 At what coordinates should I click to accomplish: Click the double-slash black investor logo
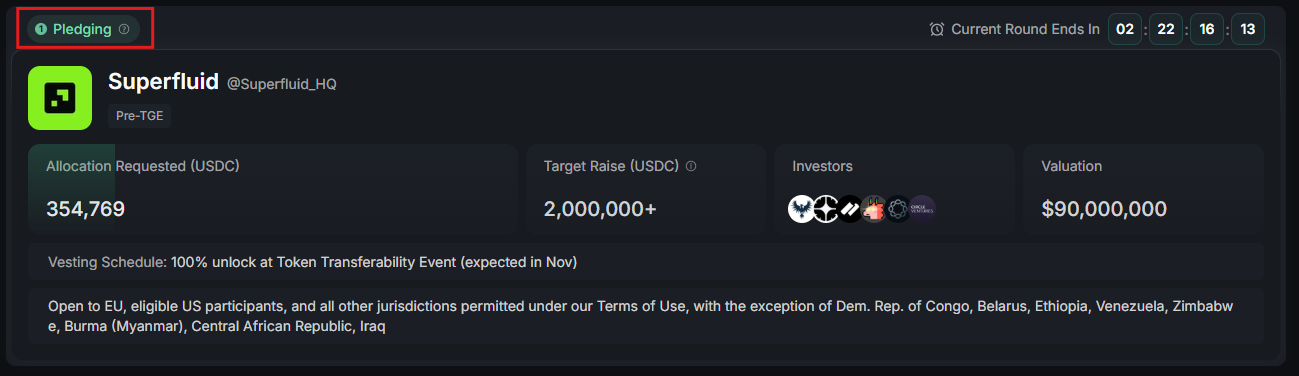coord(850,209)
